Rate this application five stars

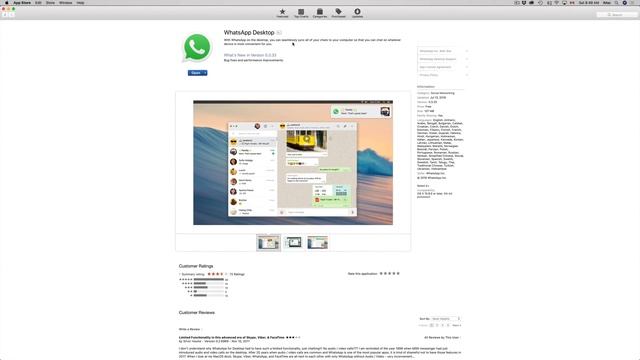[398, 273]
